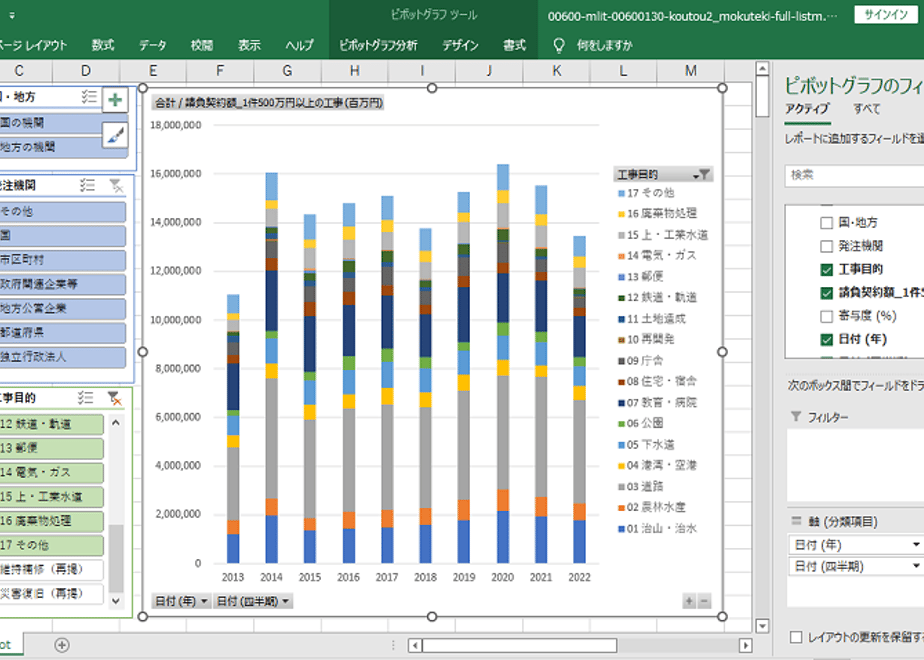Toggle multi-select on the 工事目的 slicer
Image resolution: width=924 pixels, height=660 pixels.
[x=85, y=398]
